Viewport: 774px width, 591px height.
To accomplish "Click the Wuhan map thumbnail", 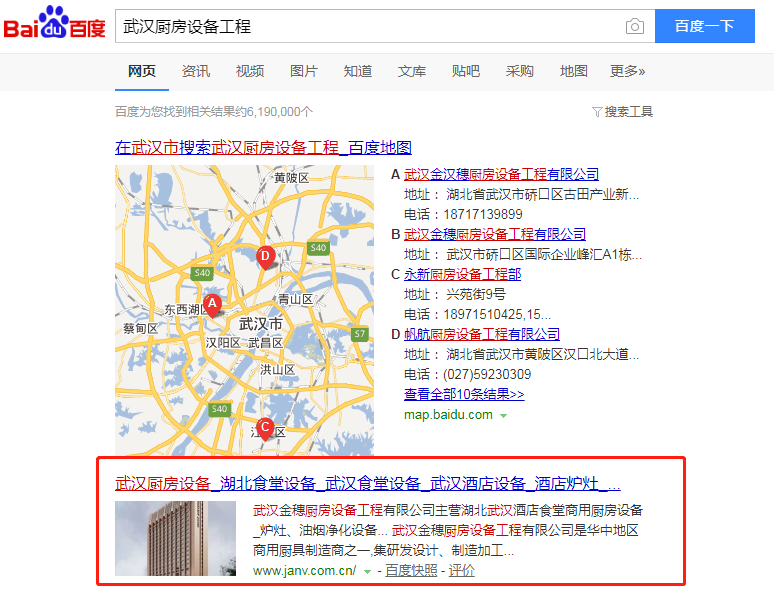I will (x=244, y=310).
